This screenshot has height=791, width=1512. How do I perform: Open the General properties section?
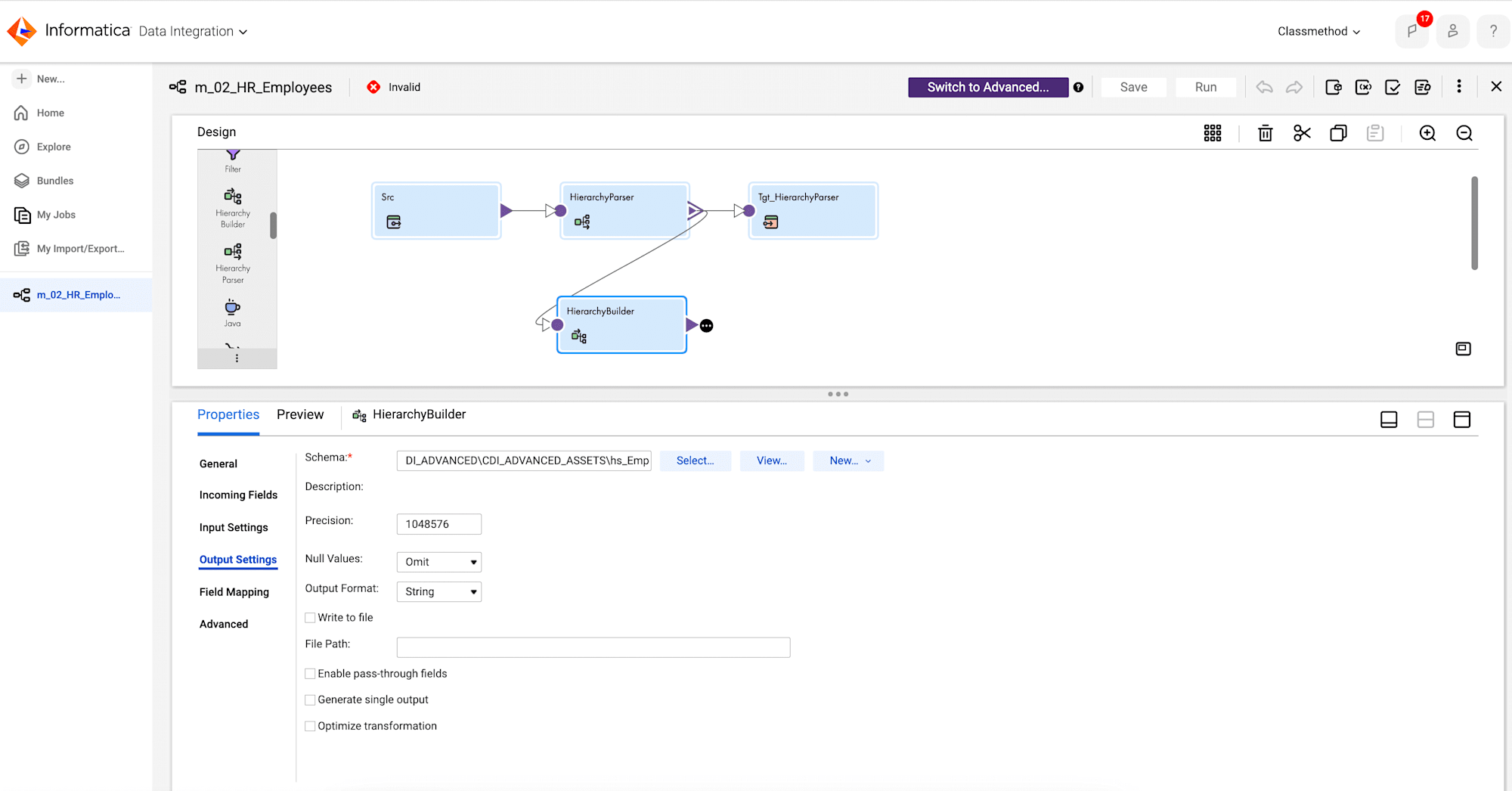point(218,464)
